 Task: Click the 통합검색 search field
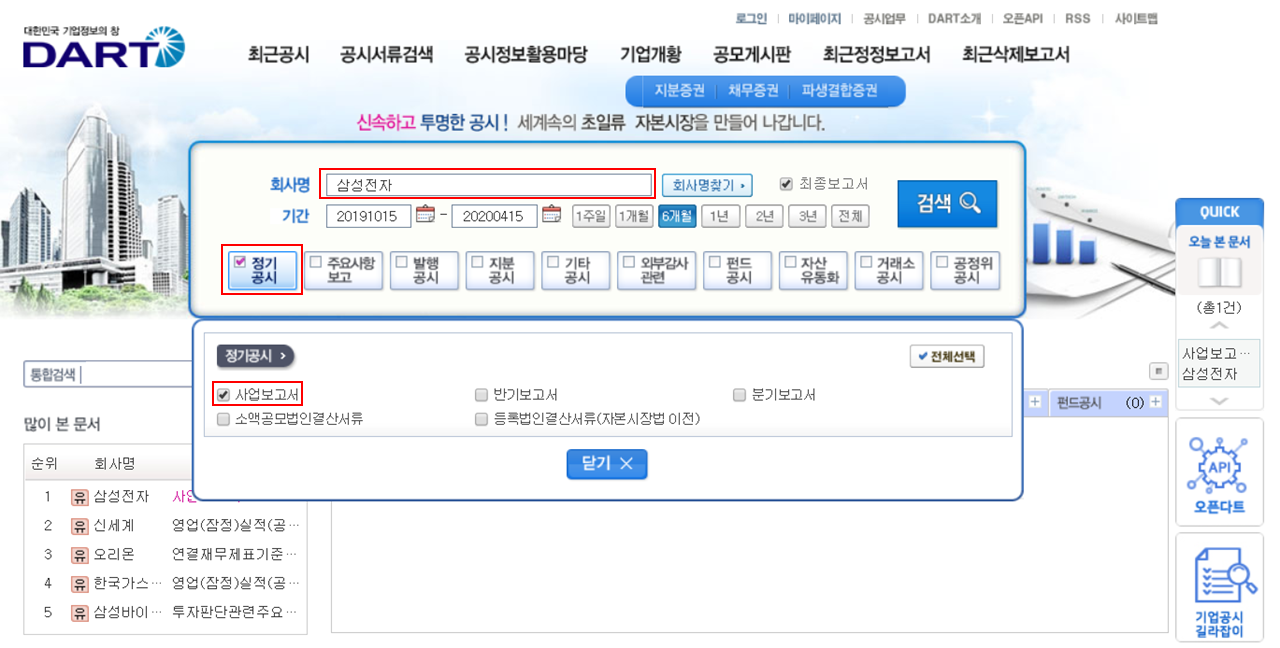(108, 375)
